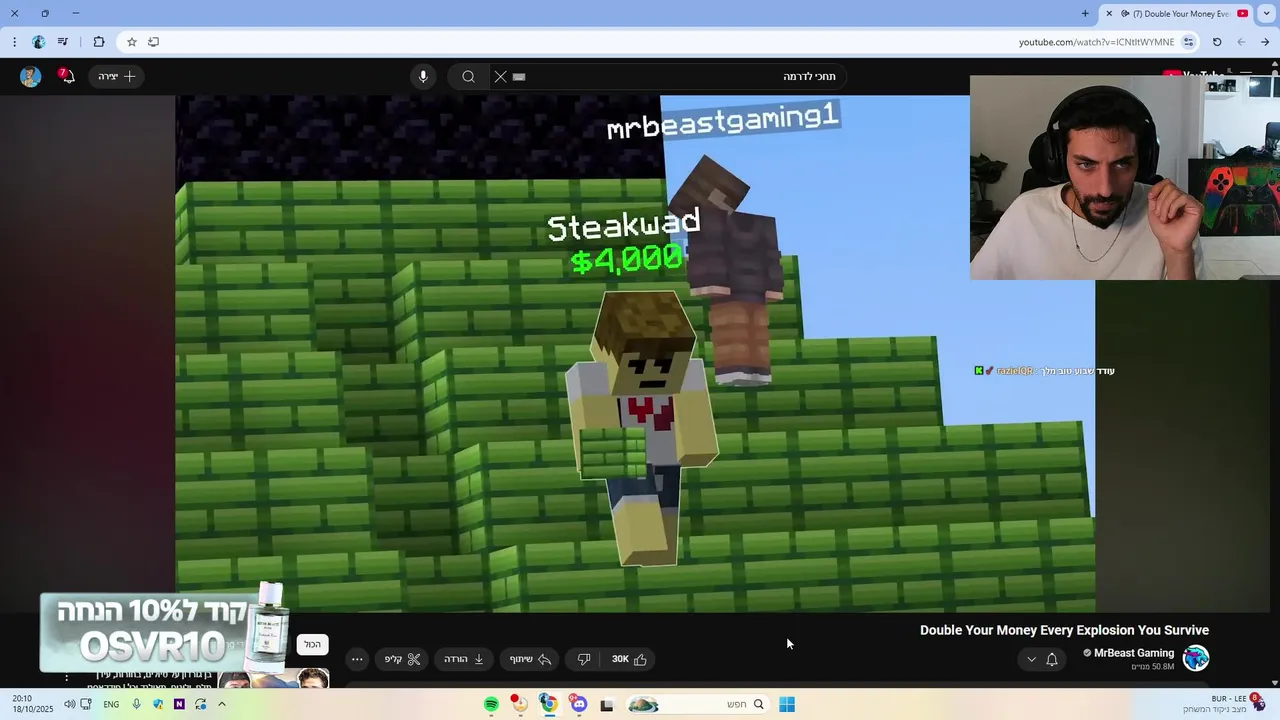Run search with magnifier icon
The width and height of the screenshot is (1280, 720).
[x=468, y=76]
